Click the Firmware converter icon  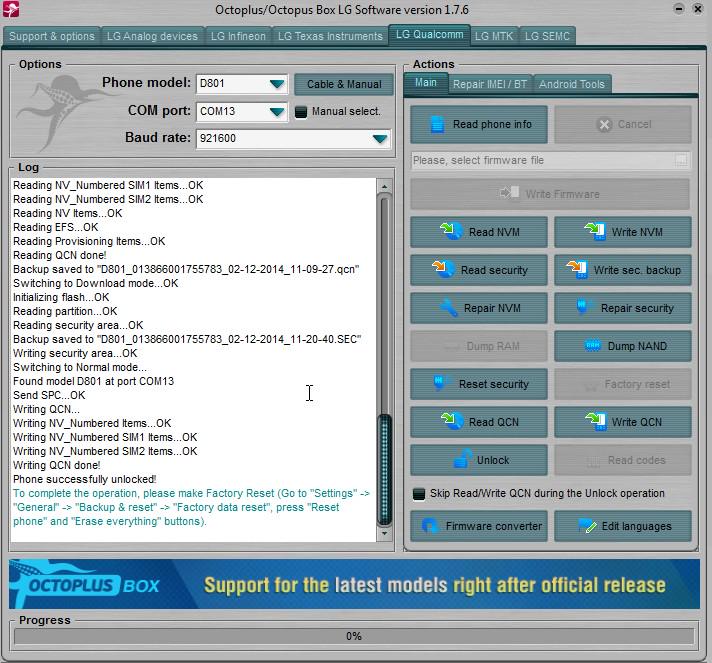[430, 525]
